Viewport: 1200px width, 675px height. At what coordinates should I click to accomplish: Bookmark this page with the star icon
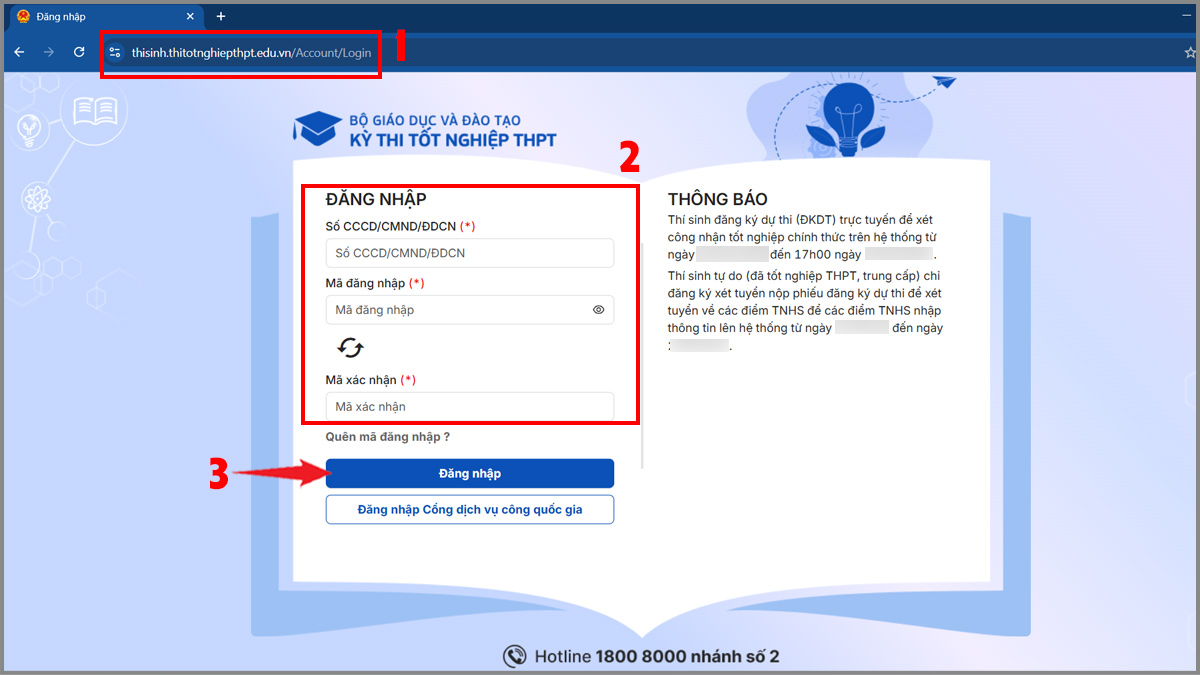click(1190, 52)
